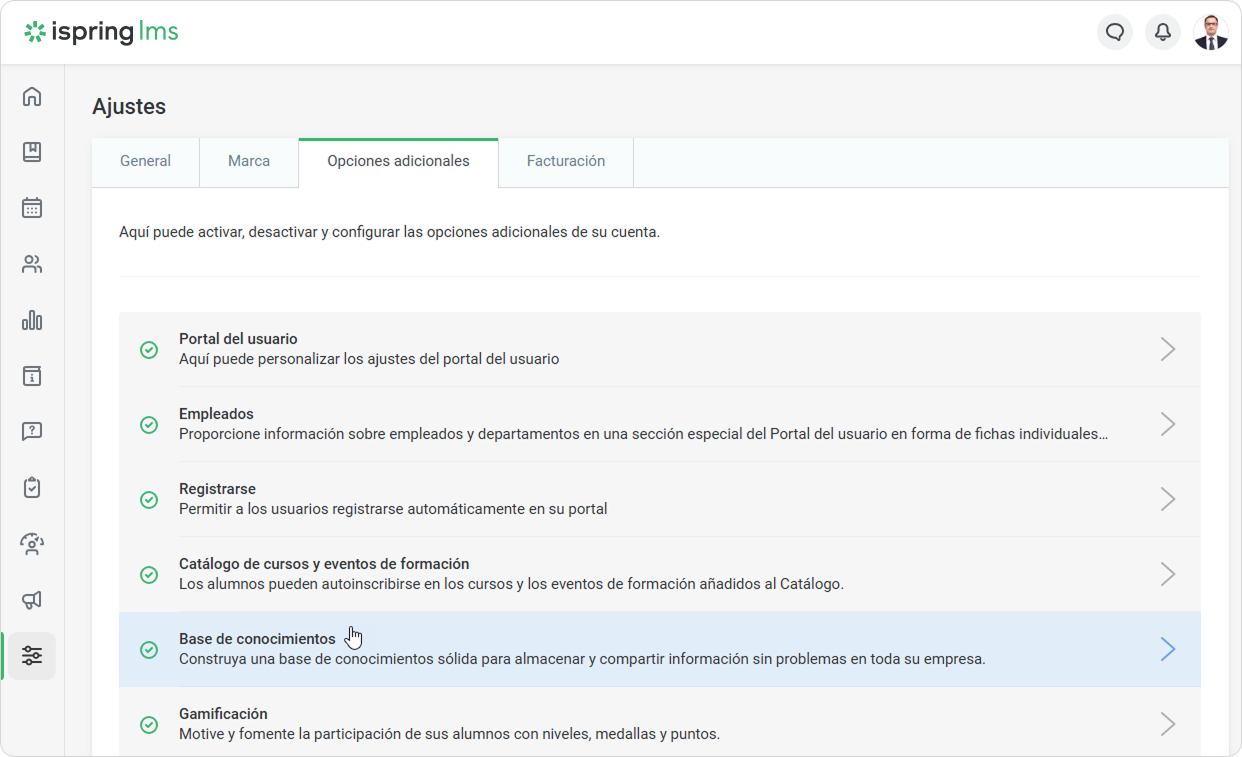This screenshot has width=1242, height=757.
Task: Open the bar chart reports icon
Action: click(x=32, y=320)
